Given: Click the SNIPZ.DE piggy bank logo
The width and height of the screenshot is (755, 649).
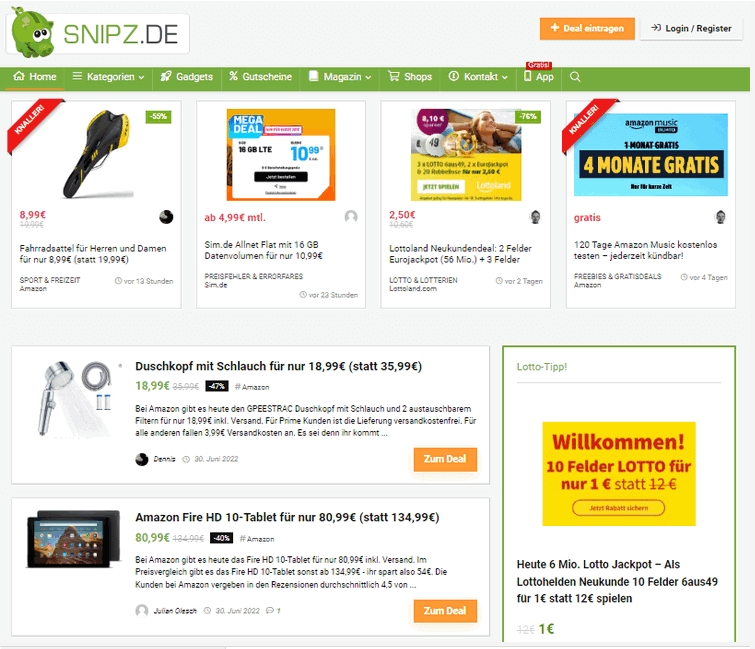Looking at the screenshot, I should 98,34.
